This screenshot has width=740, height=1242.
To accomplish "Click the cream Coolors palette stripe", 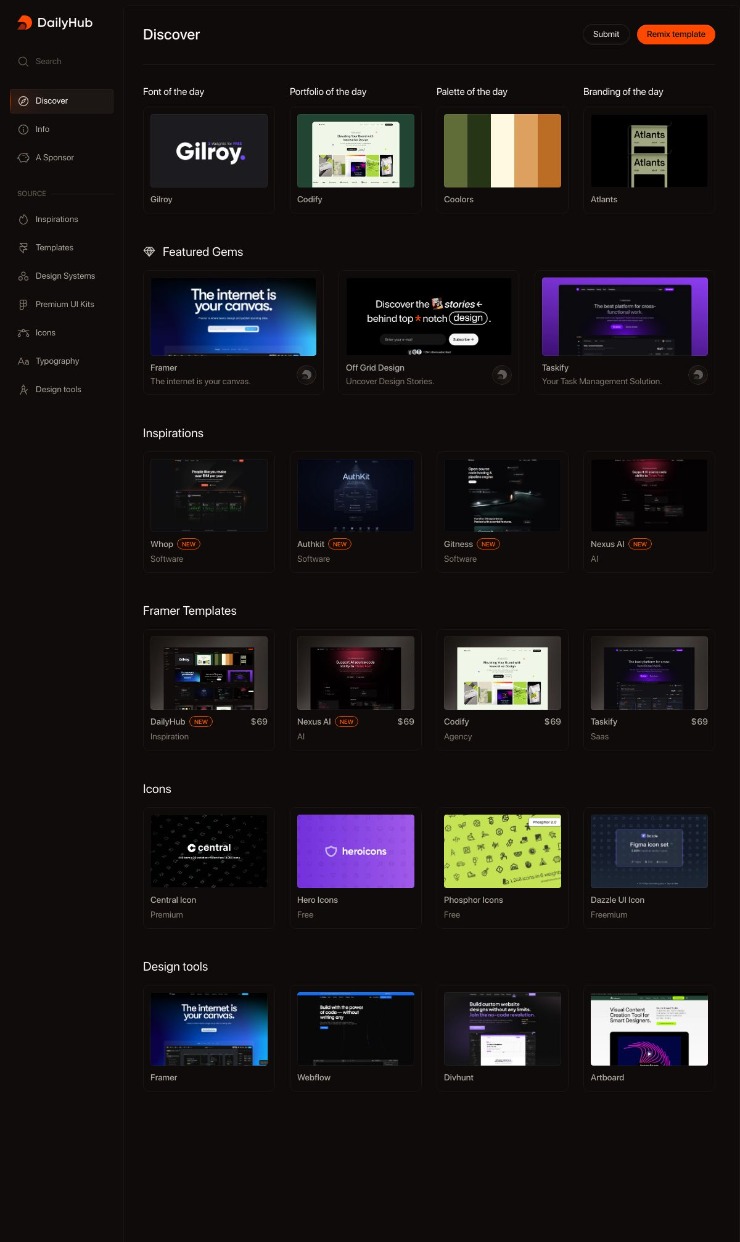I will pyautogui.click(x=502, y=151).
